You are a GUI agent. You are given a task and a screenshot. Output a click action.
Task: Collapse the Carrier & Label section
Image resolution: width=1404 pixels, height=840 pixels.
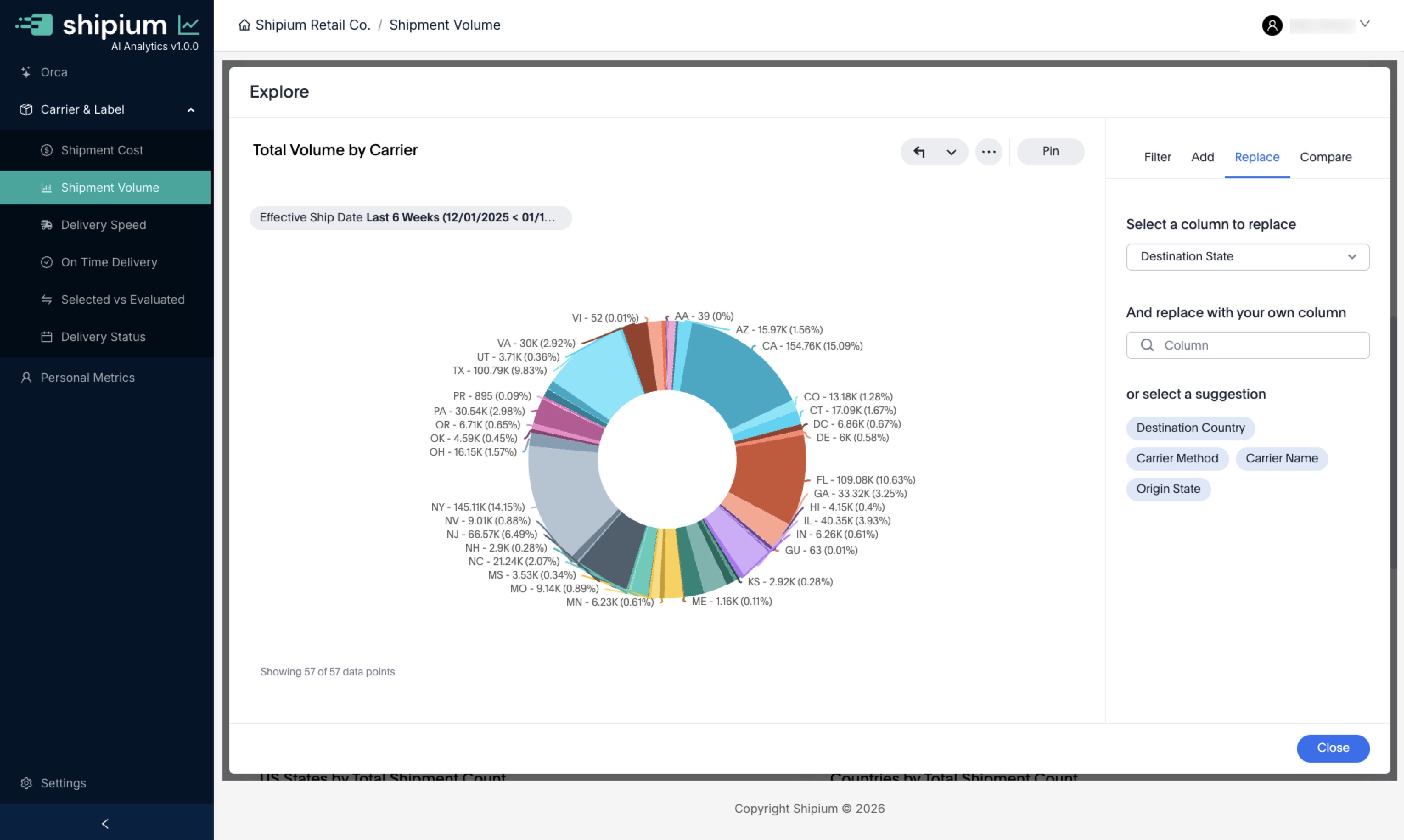(x=191, y=110)
